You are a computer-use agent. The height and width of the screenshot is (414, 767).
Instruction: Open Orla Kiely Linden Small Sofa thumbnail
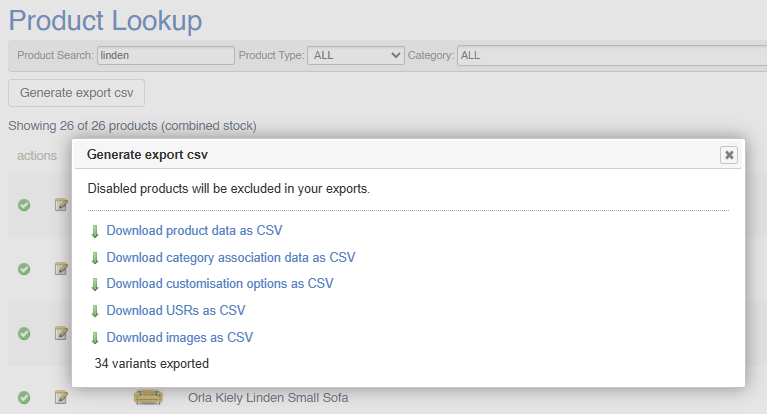[x=148, y=397]
